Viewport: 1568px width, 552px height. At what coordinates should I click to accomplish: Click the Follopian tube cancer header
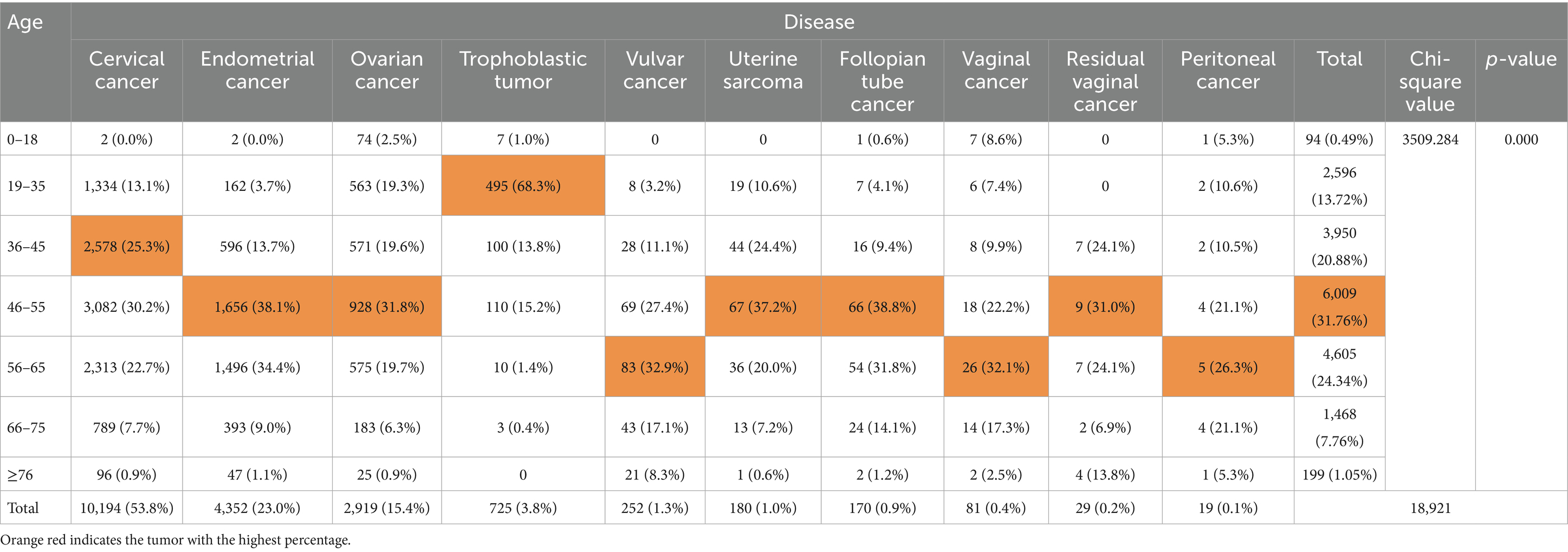pos(882,81)
